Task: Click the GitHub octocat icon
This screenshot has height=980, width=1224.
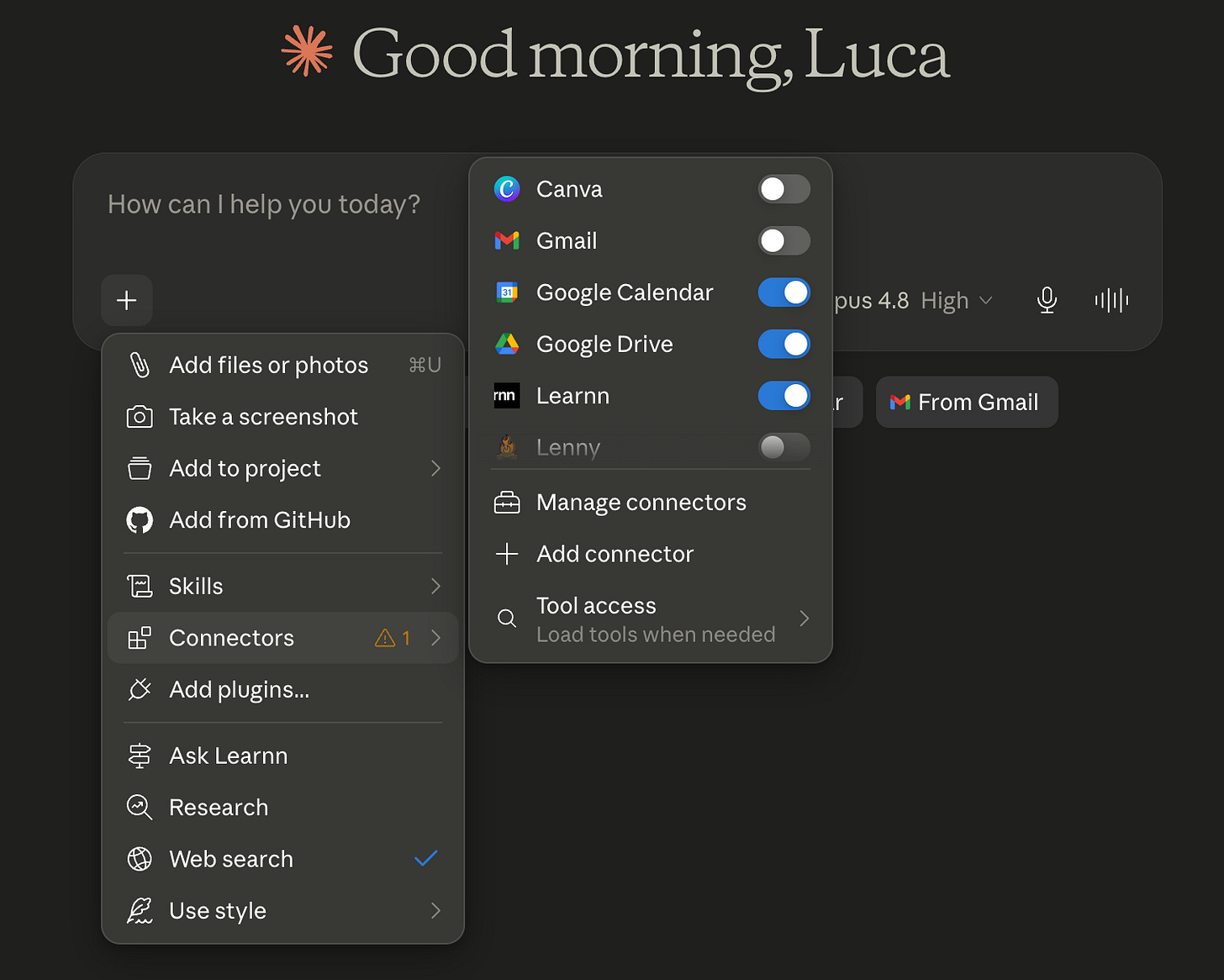Action: pos(140,520)
